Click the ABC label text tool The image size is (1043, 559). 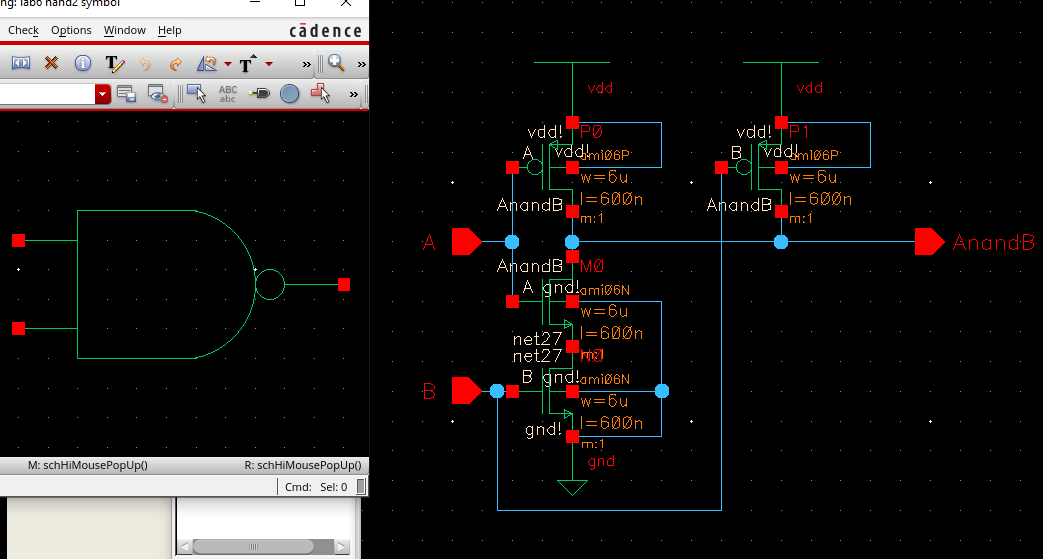point(227,94)
